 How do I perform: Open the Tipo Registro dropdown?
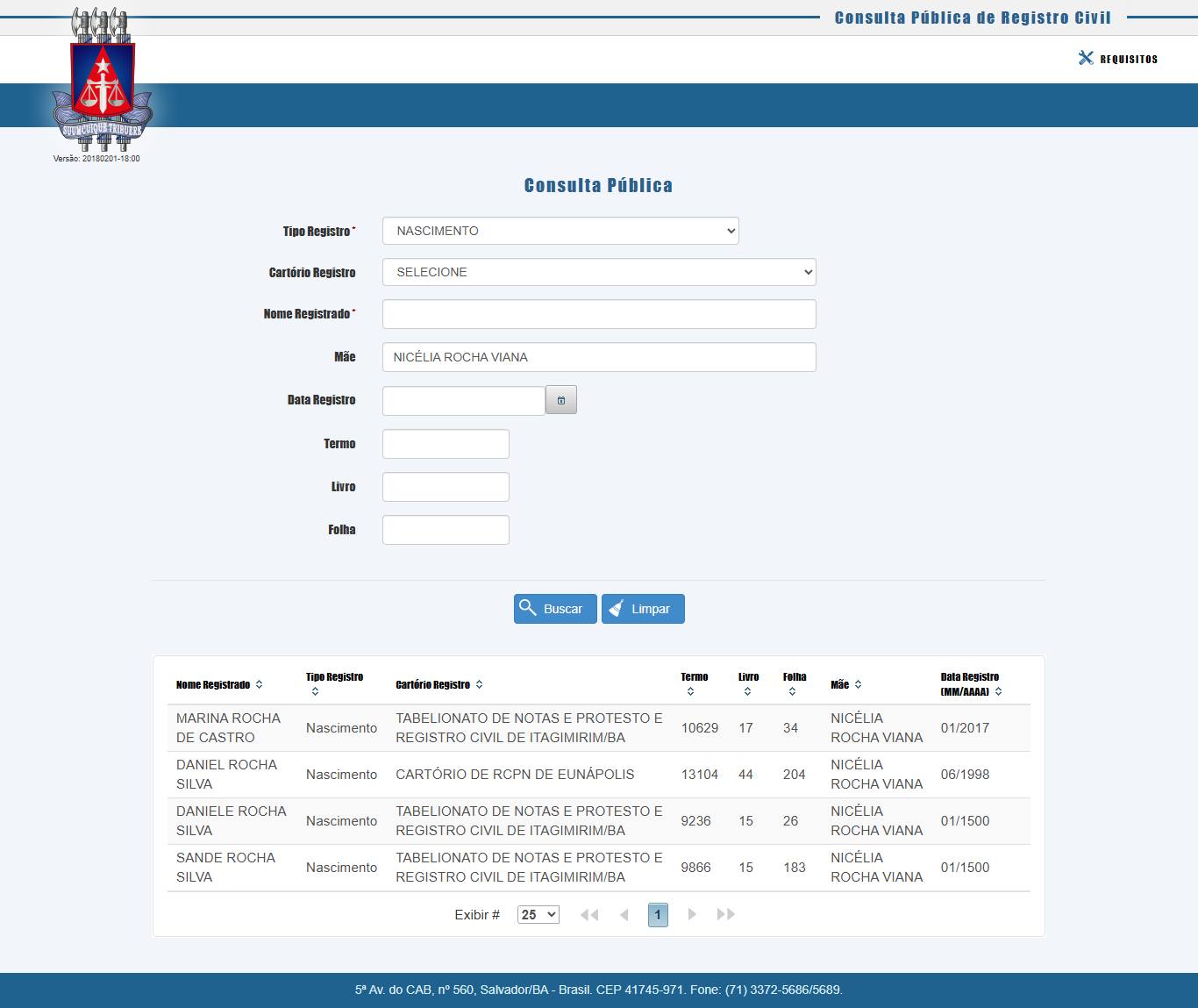(x=560, y=231)
